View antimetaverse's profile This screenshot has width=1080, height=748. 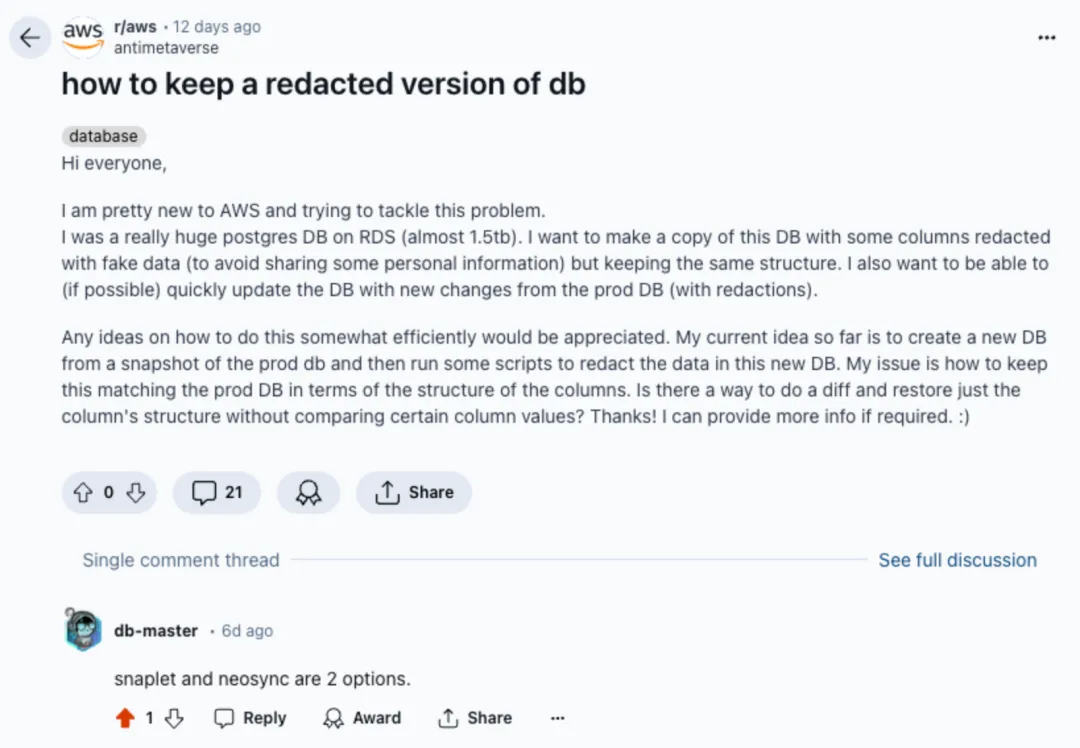(x=166, y=47)
